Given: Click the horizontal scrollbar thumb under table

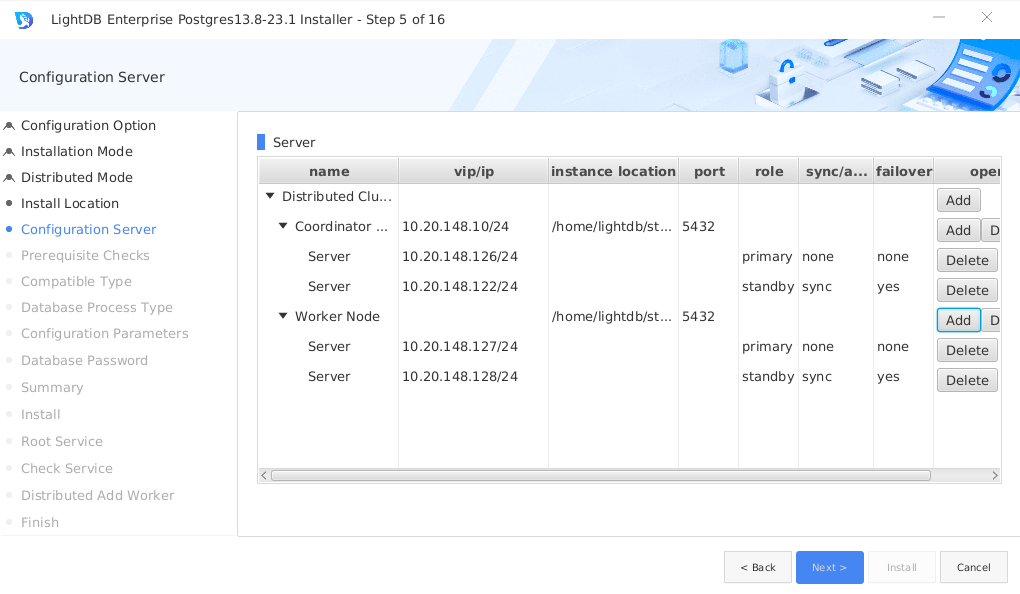Looking at the screenshot, I should (x=600, y=476).
